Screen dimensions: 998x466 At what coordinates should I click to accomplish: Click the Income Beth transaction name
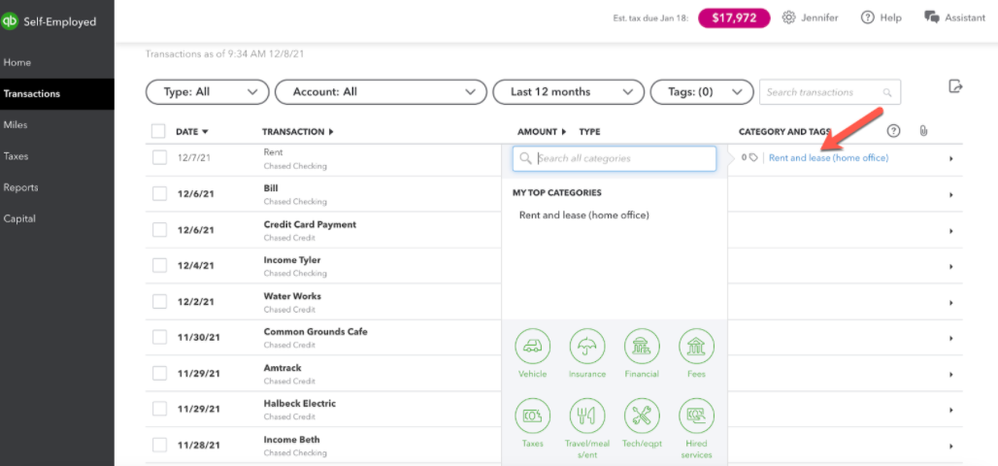coord(292,440)
